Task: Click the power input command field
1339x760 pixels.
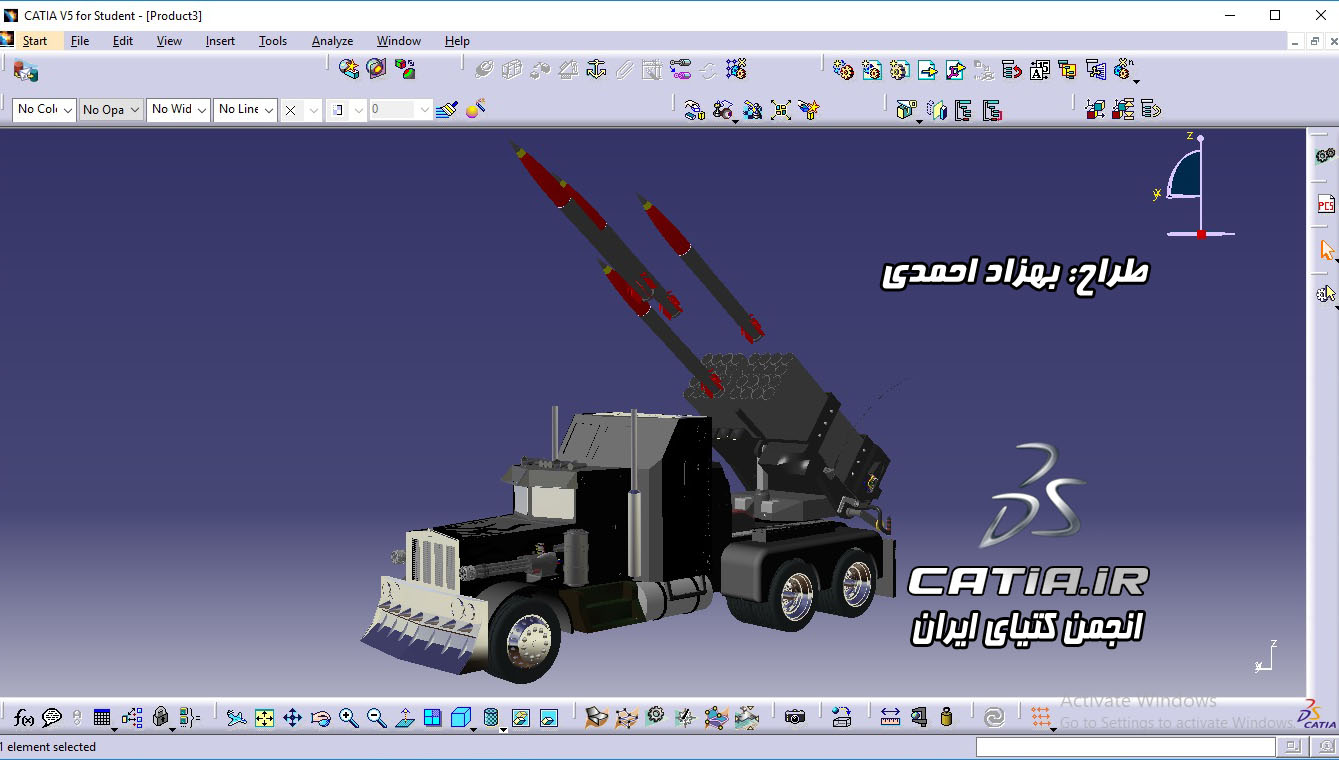Action: click(1125, 747)
